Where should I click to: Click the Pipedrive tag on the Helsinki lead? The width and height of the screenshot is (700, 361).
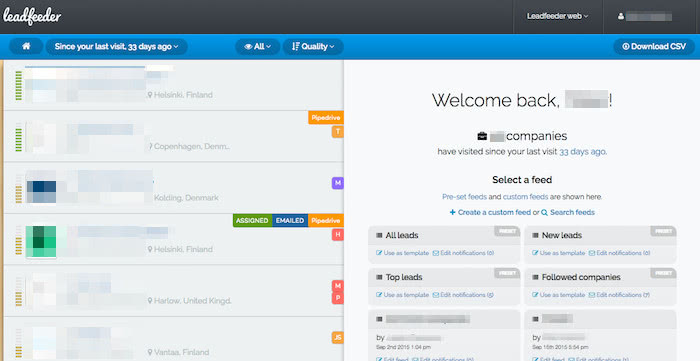click(326, 220)
